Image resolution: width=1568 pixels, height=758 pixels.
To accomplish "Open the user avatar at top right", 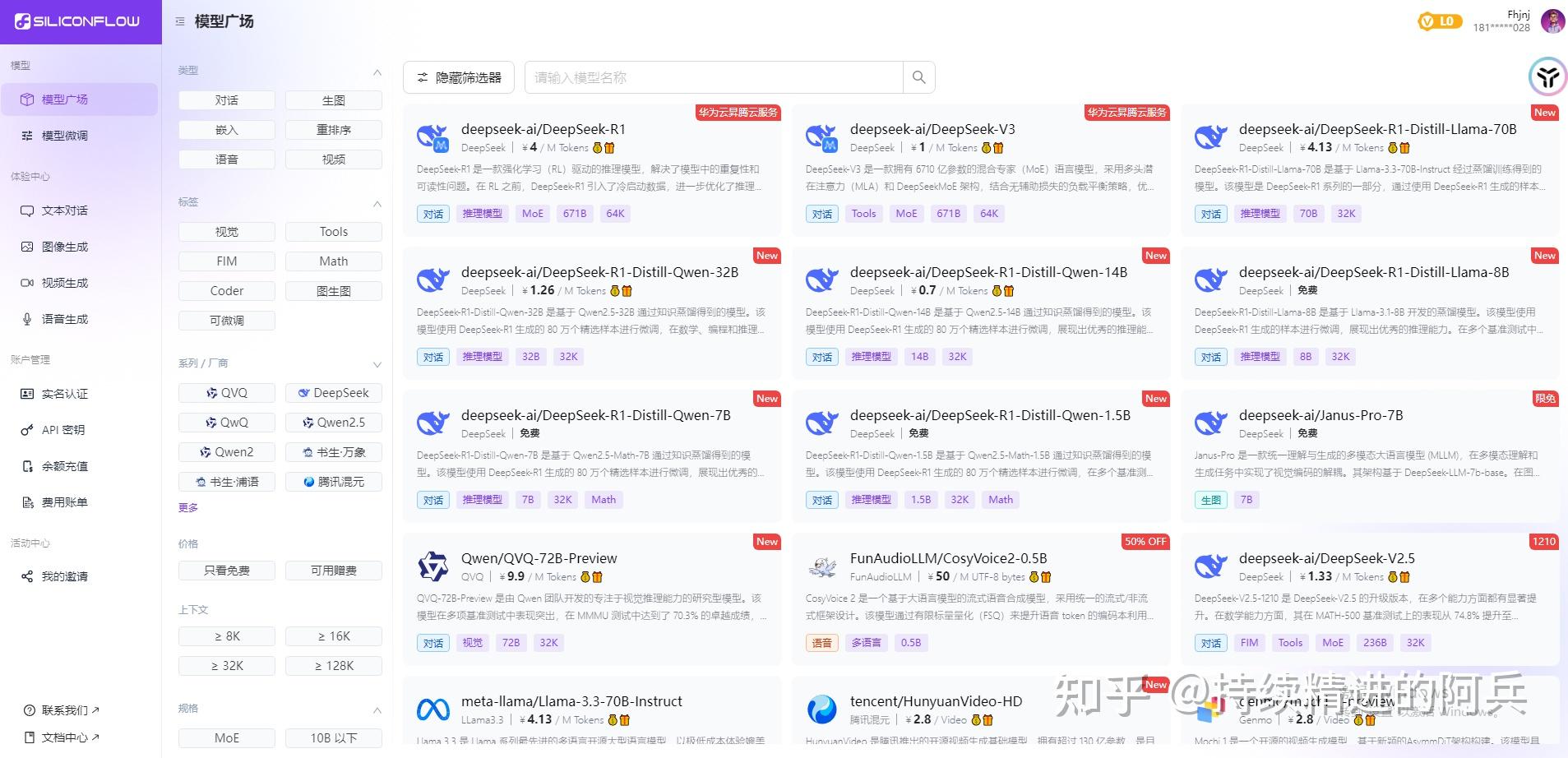I will click(x=1552, y=21).
